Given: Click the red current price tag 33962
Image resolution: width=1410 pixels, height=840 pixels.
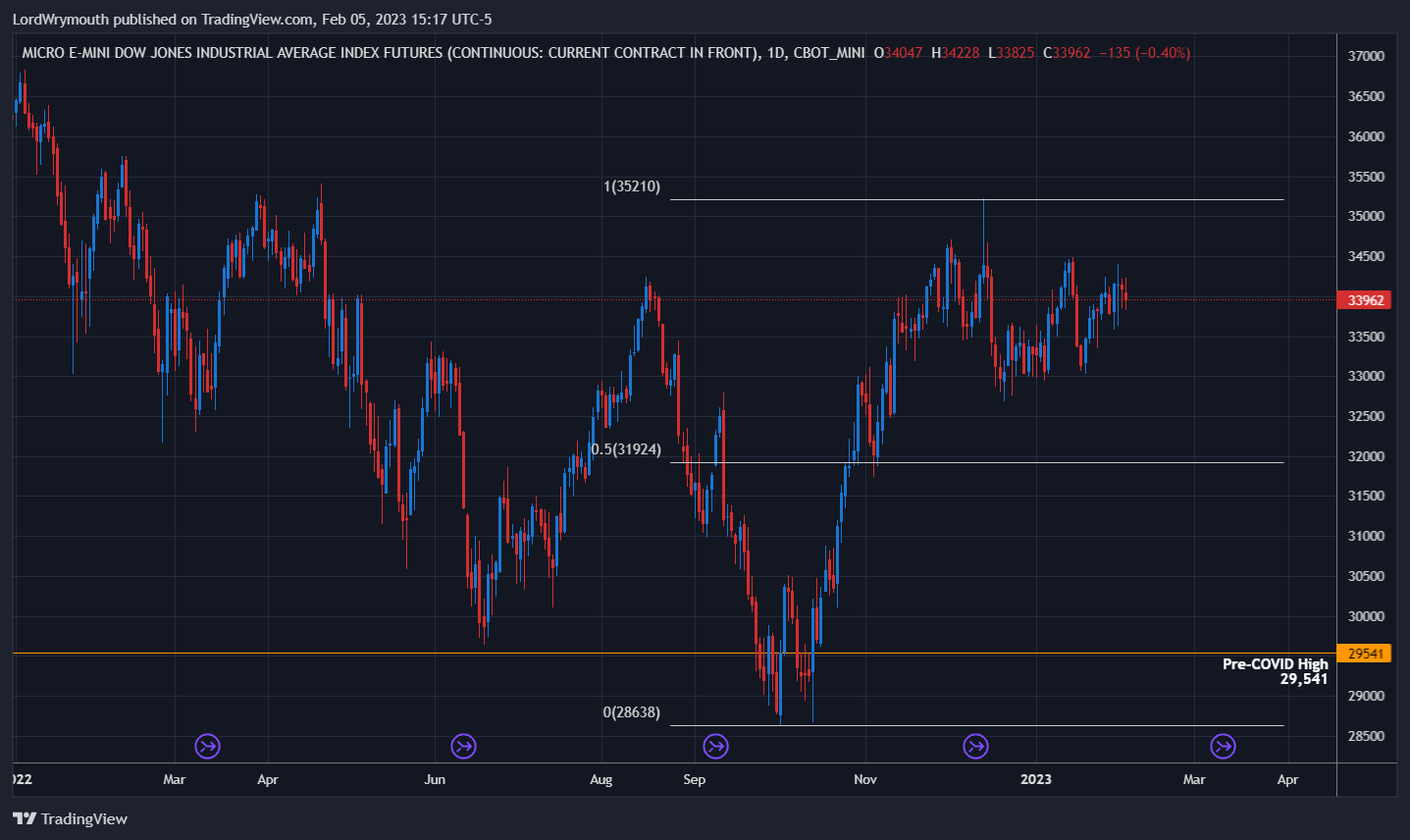Looking at the screenshot, I should pos(1365,300).
